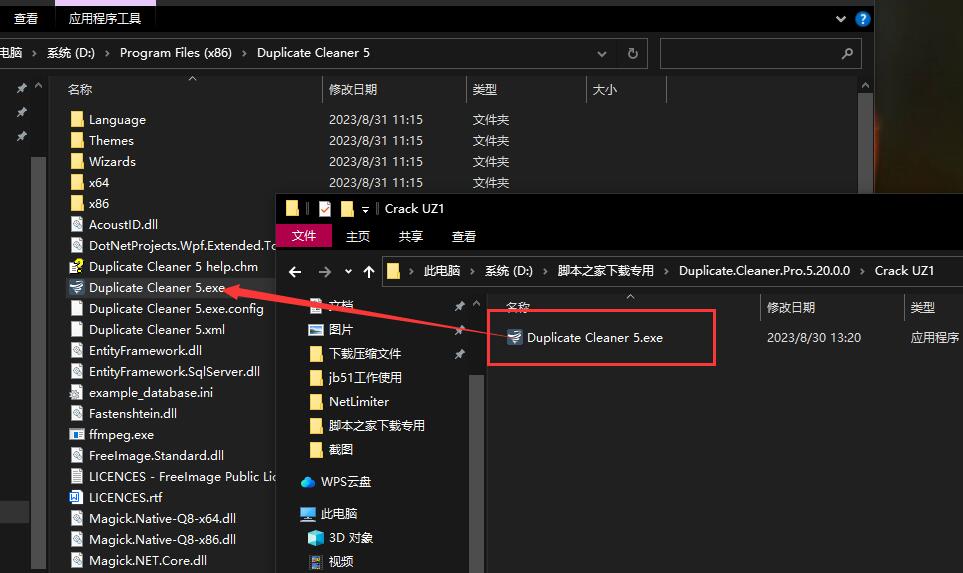Select the x64 folder icon

(x=77, y=182)
